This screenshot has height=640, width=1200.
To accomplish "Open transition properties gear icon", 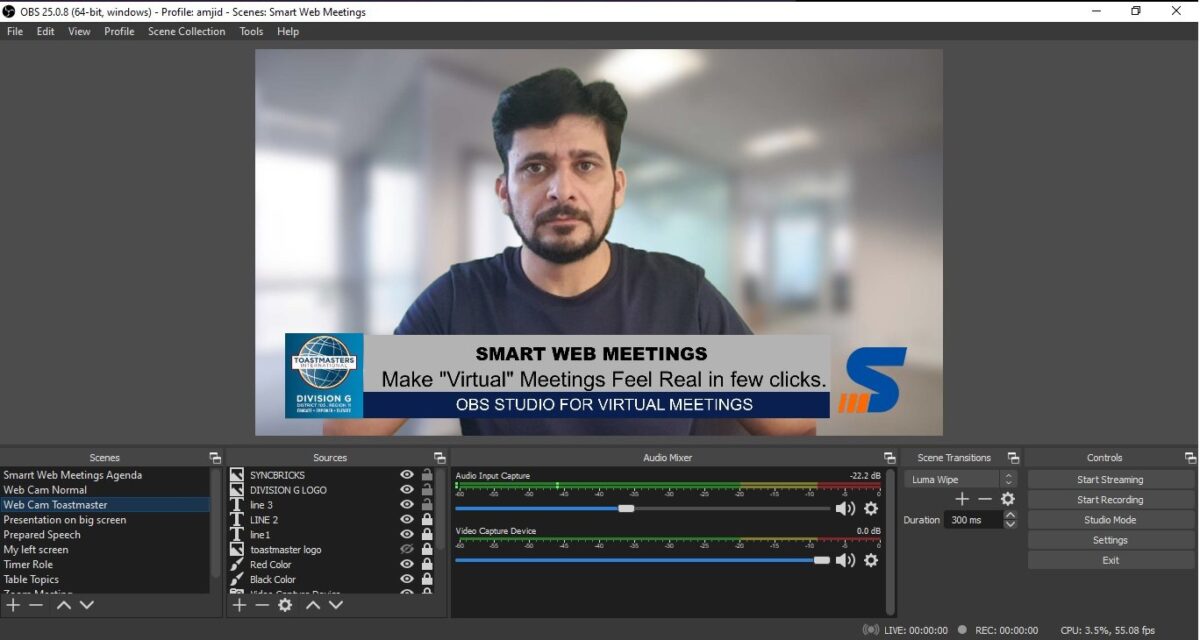I will [x=1008, y=499].
